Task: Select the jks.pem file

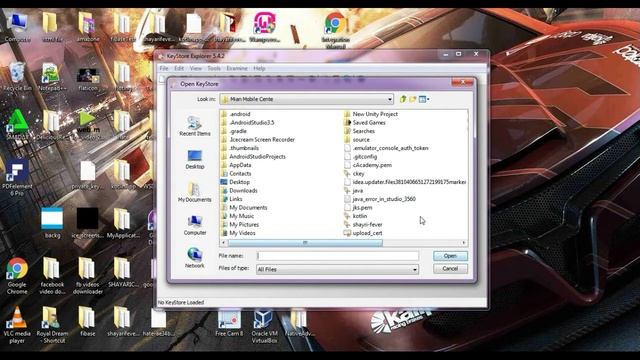Action: (358, 208)
